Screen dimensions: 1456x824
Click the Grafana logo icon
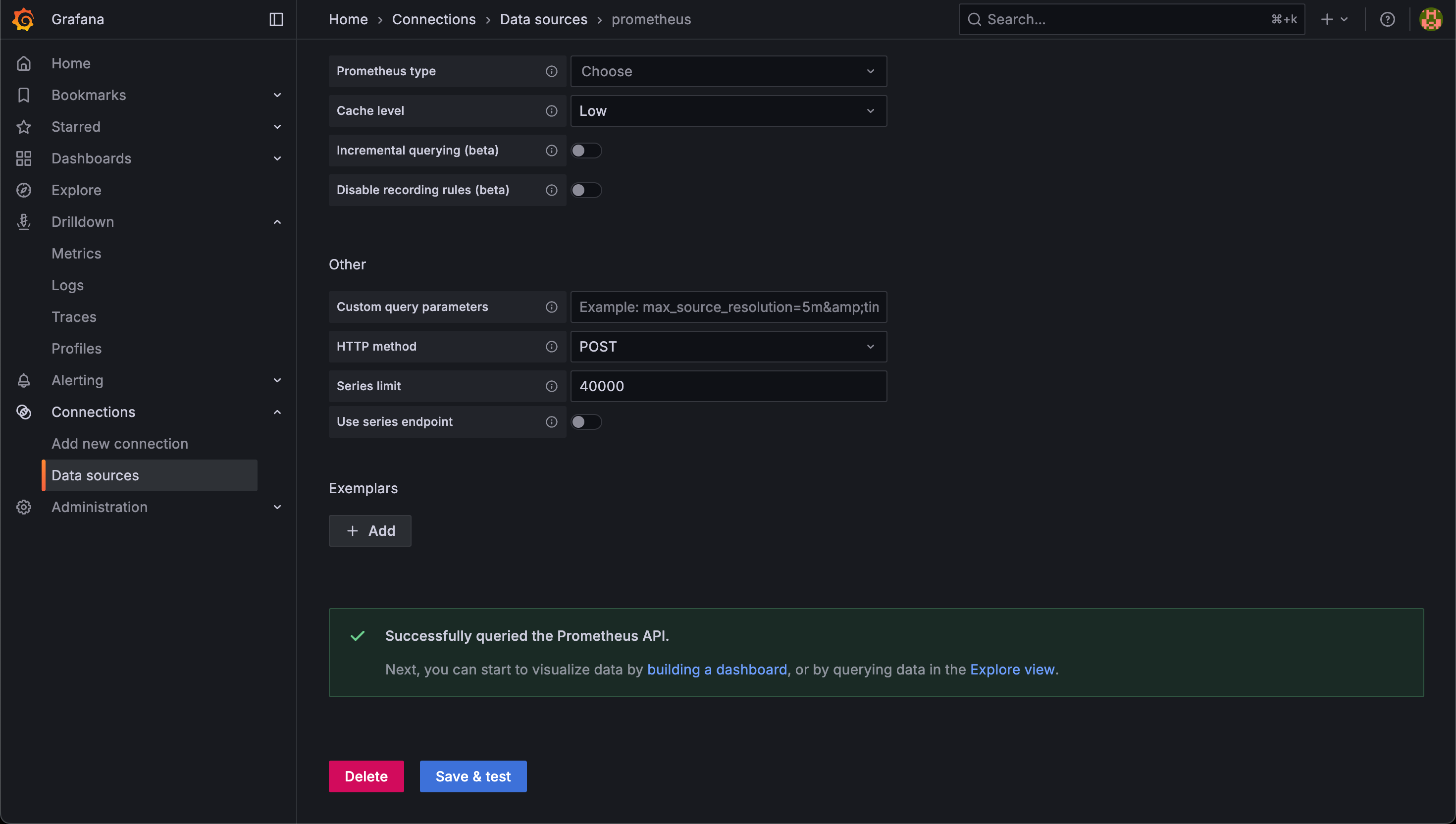coord(23,19)
